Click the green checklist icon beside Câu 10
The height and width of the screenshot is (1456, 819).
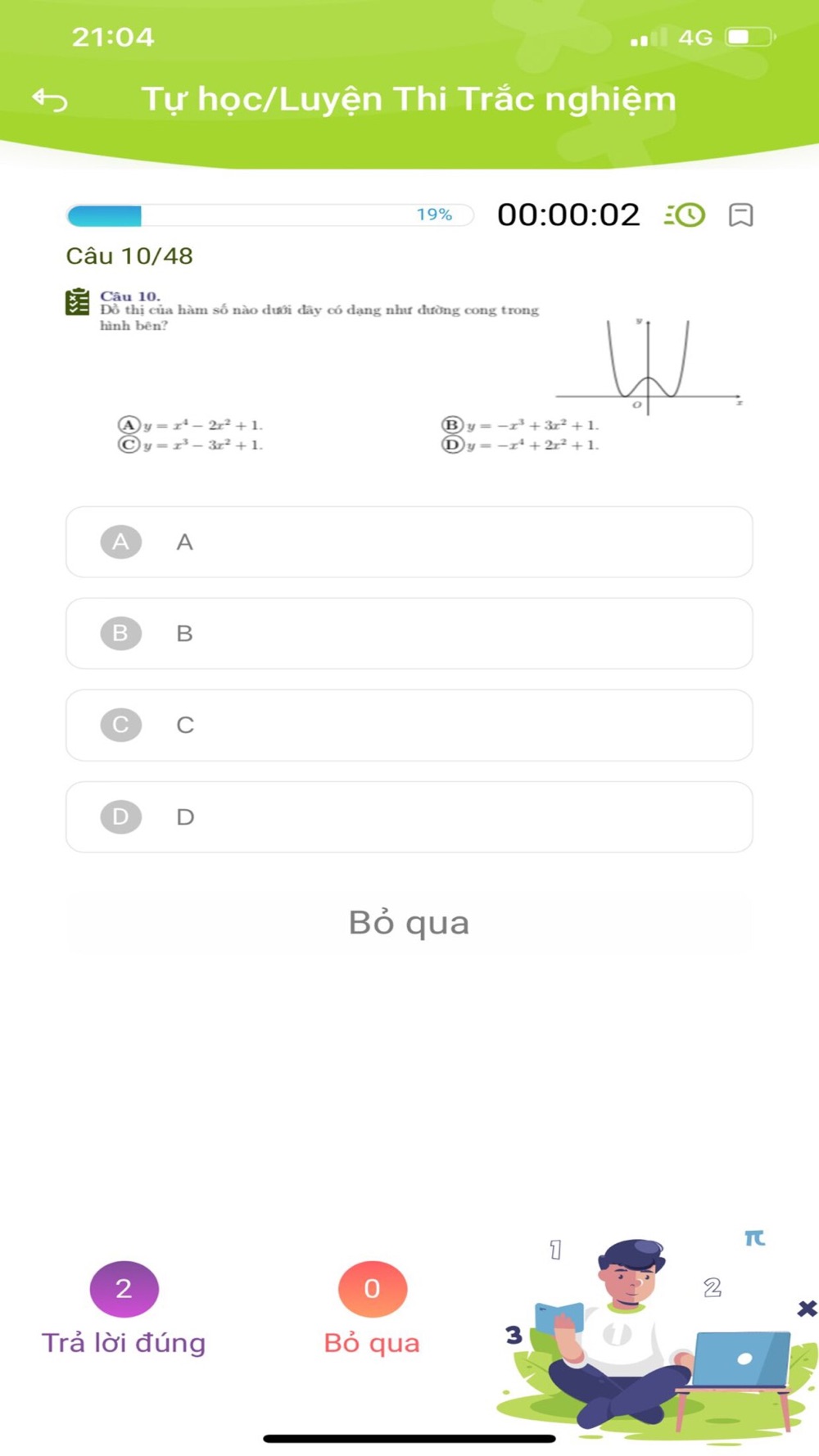click(x=78, y=302)
